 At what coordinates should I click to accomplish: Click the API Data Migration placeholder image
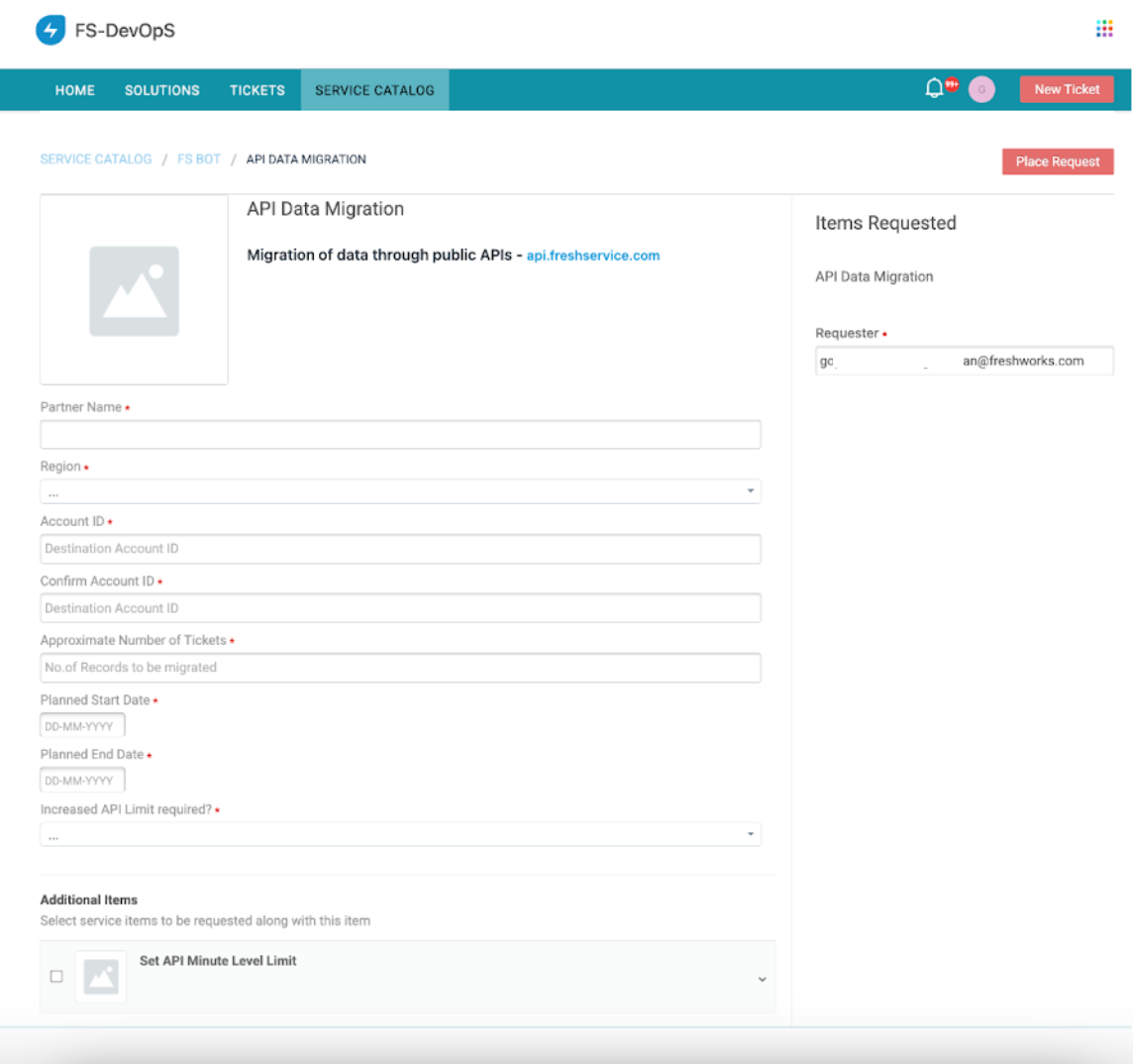pyautogui.click(x=135, y=290)
